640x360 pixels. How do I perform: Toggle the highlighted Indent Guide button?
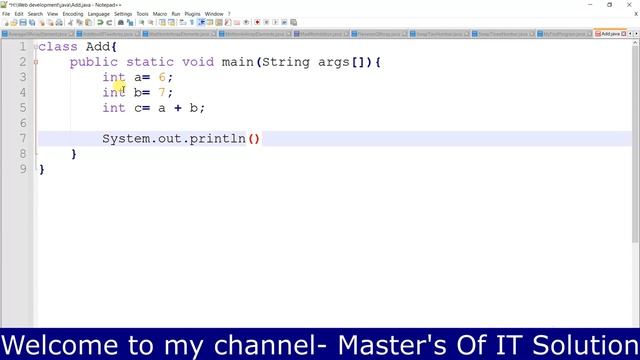click(x=202, y=22)
